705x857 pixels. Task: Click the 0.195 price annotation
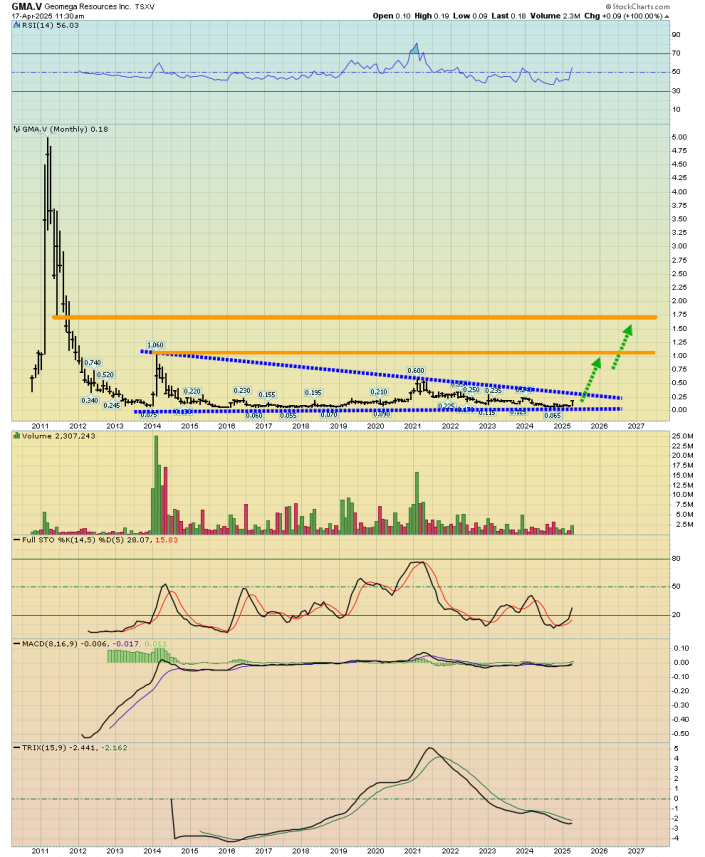[313, 392]
